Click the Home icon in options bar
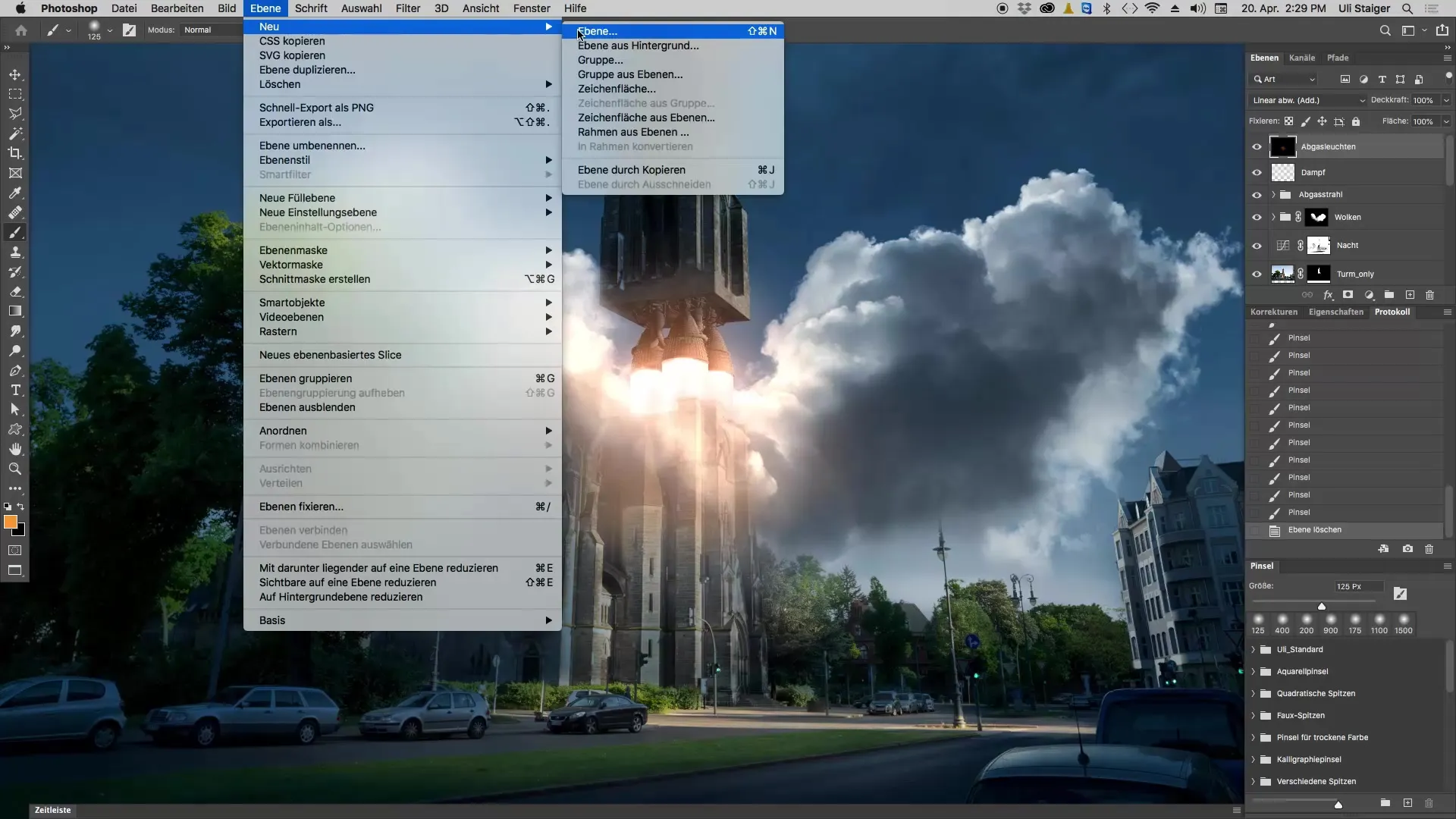The image size is (1456, 819). click(21, 30)
